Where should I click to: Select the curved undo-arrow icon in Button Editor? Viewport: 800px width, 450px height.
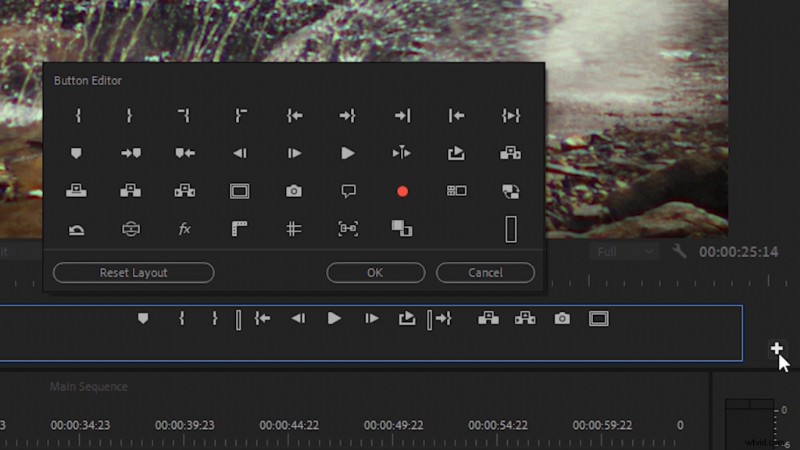click(77, 230)
